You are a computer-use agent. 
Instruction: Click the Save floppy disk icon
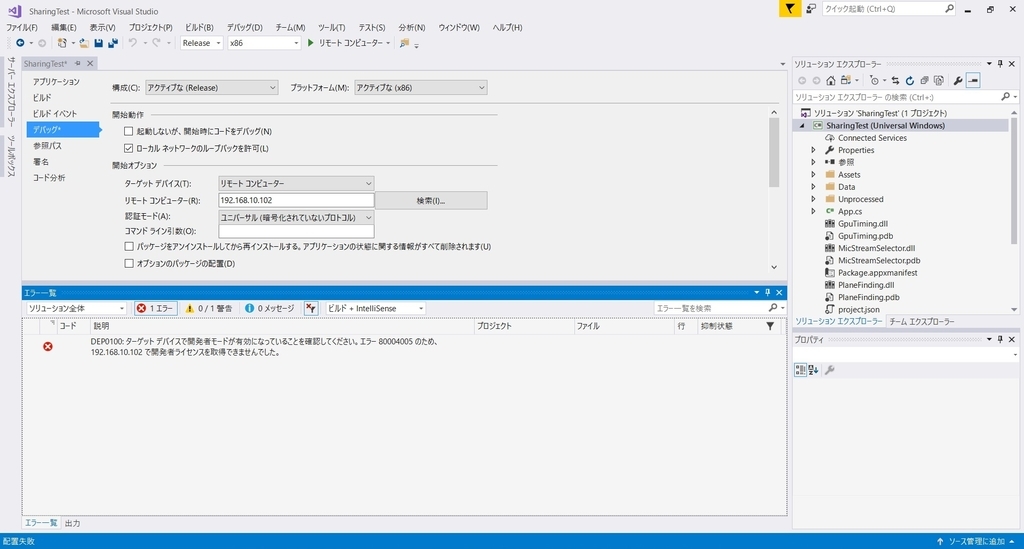click(99, 43)
